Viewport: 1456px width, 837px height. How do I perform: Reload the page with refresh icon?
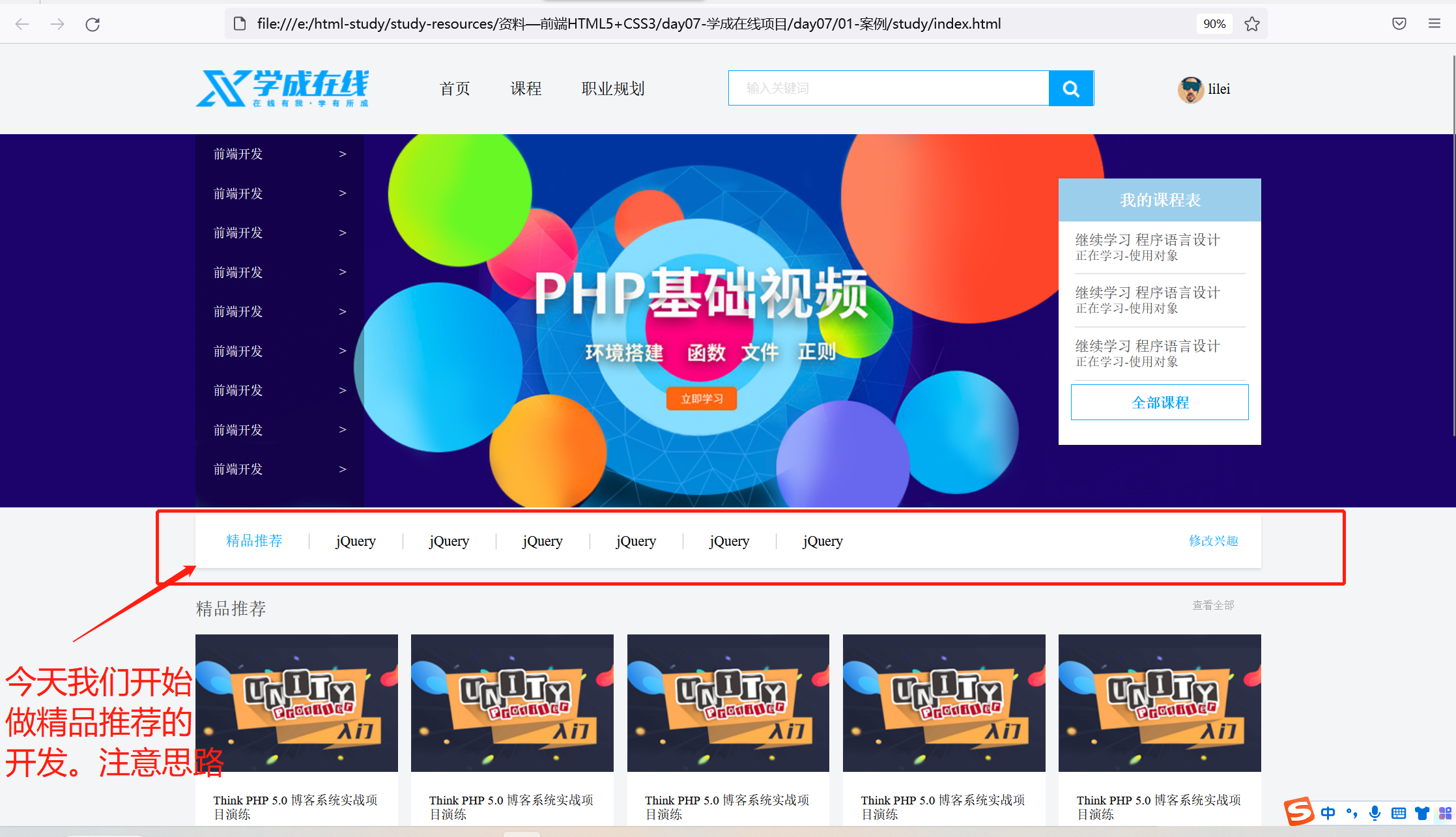point(93,24)
